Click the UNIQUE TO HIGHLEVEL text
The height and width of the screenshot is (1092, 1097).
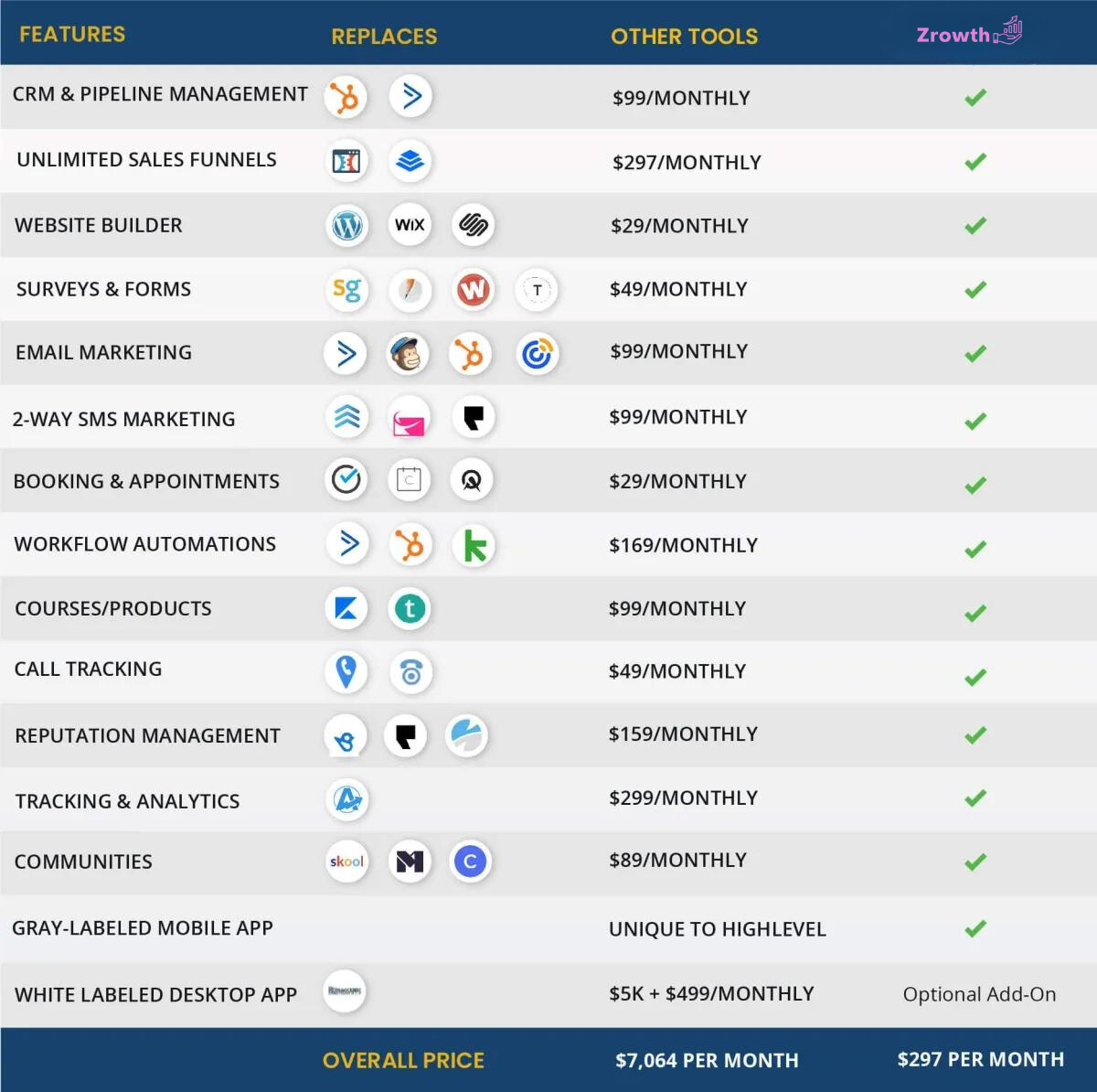pyautogui.click(x=717, y=929)
